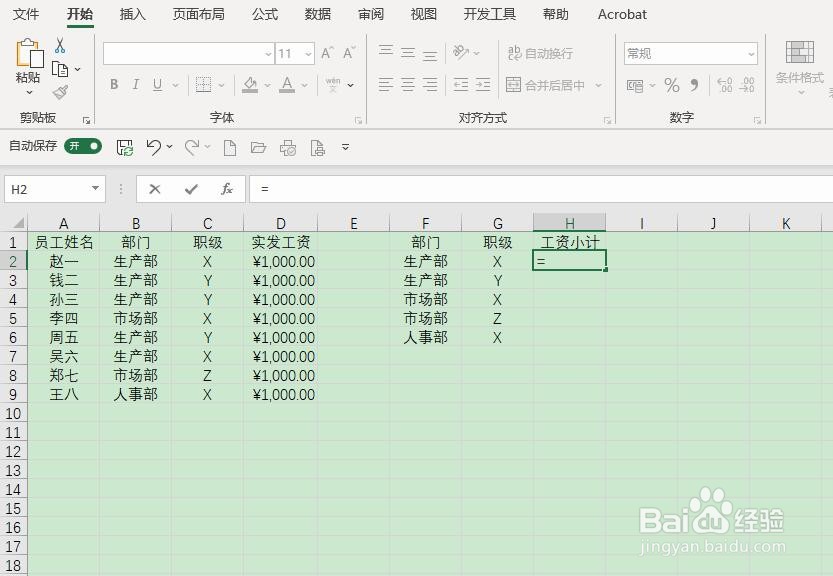The image size is (833, 576).
Task: Select the Format Painter brush
Action: (60, 92)
